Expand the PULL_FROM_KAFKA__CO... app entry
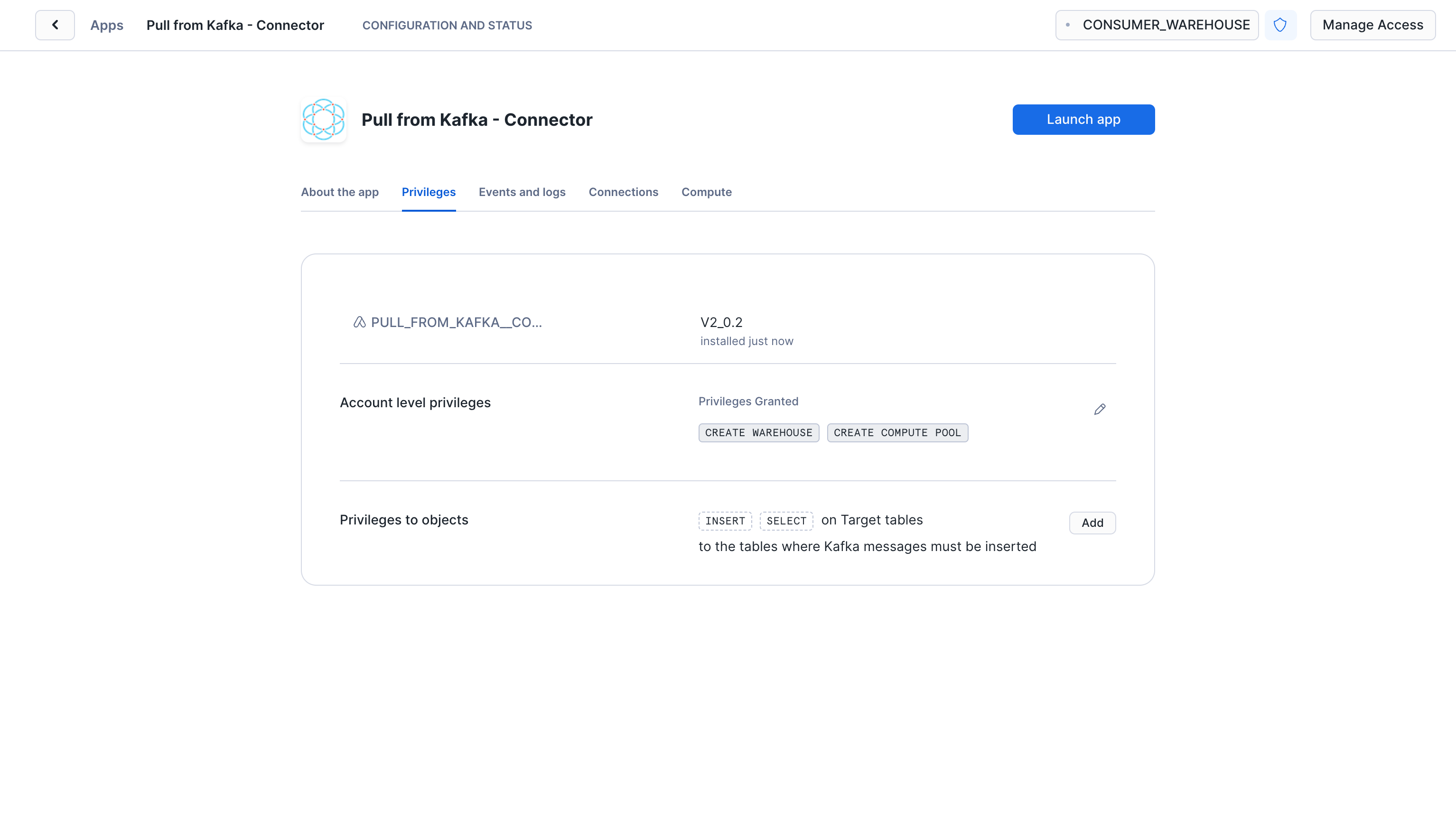The width and height of the screenshot is (1456, 832). (x=456, y=322)
